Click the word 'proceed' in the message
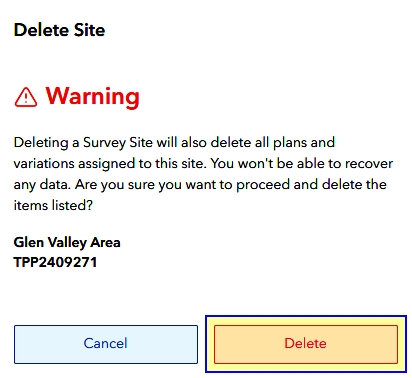412x378 pixels. tap(263, 185)
